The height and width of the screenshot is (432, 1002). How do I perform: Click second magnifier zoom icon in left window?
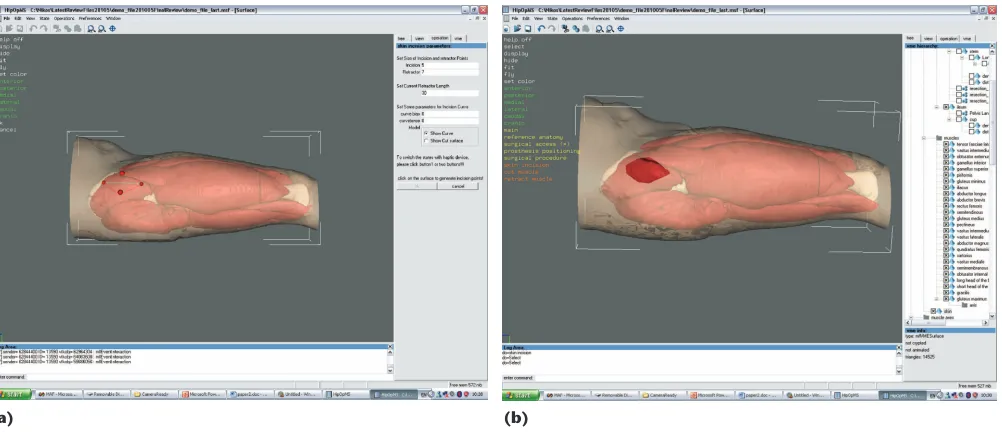(x=101, y=29)
